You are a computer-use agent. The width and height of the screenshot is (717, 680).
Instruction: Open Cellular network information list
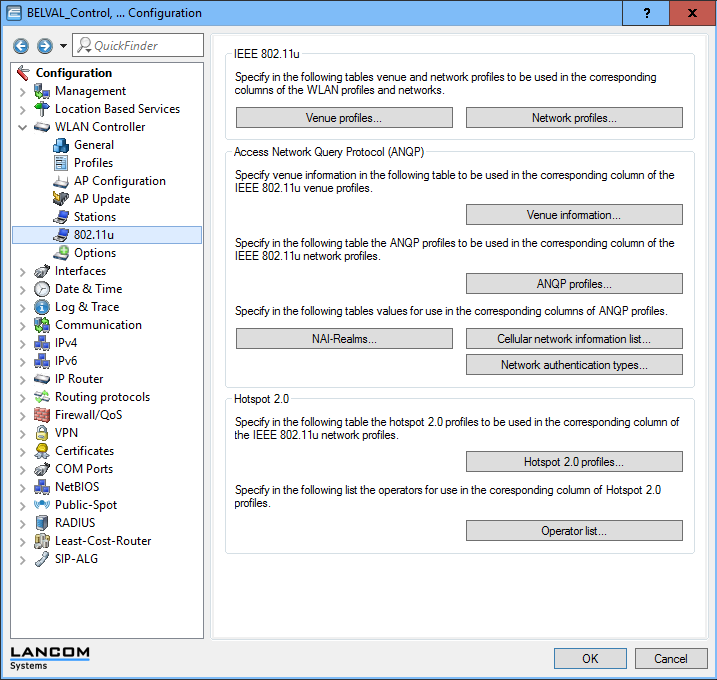tap(574, 338)
